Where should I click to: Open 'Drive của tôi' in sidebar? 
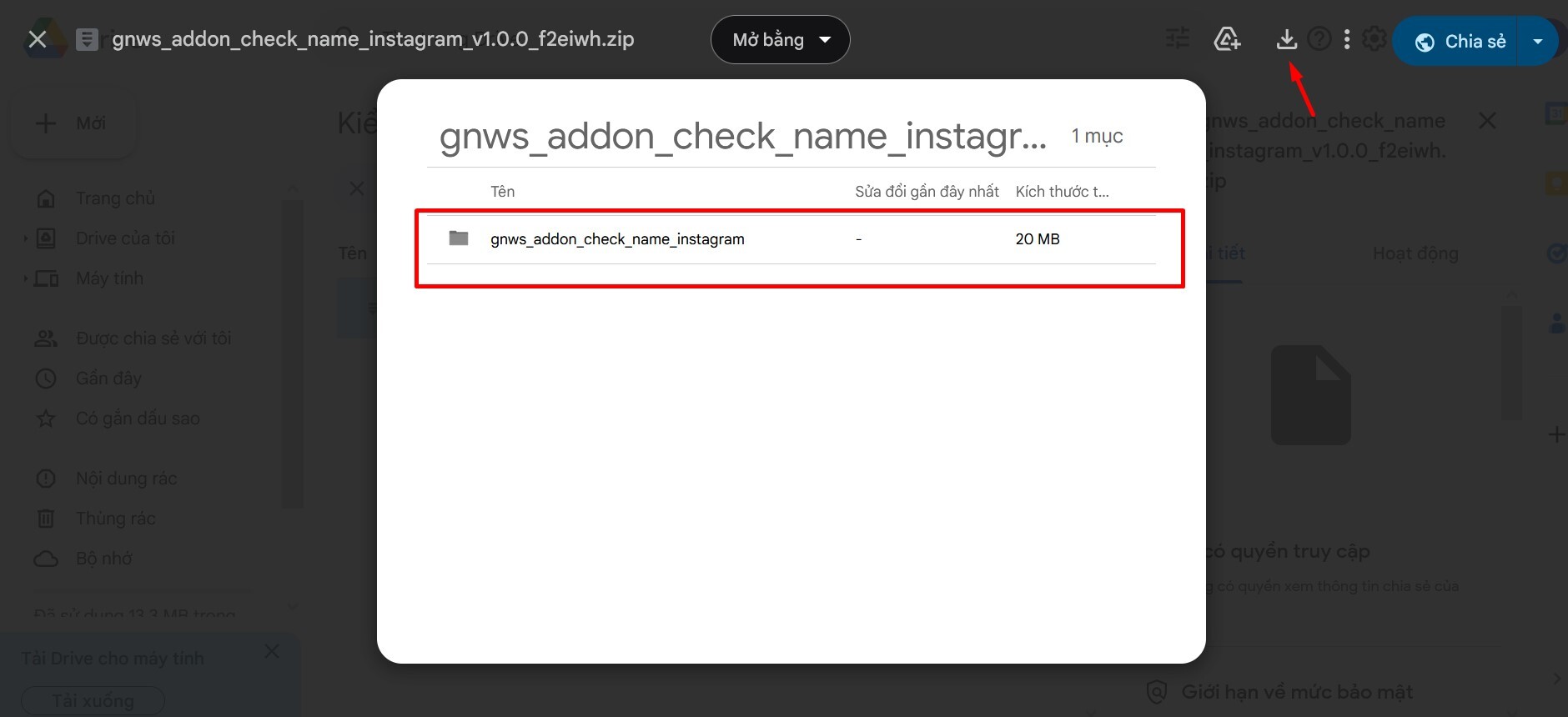click(125, 238)
